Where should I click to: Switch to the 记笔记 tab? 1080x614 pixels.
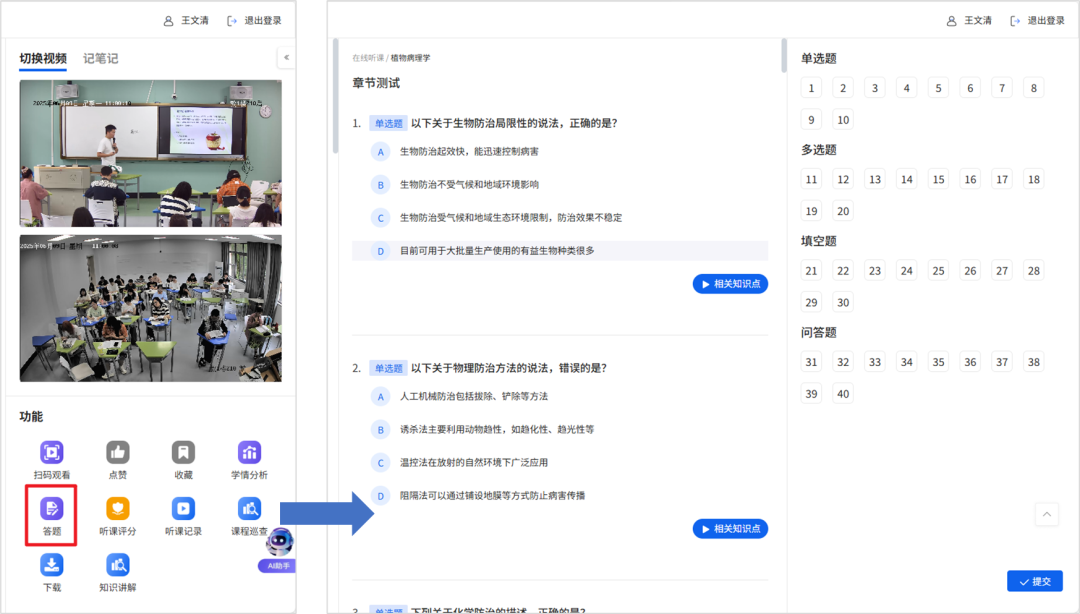(x=100, y=59)
